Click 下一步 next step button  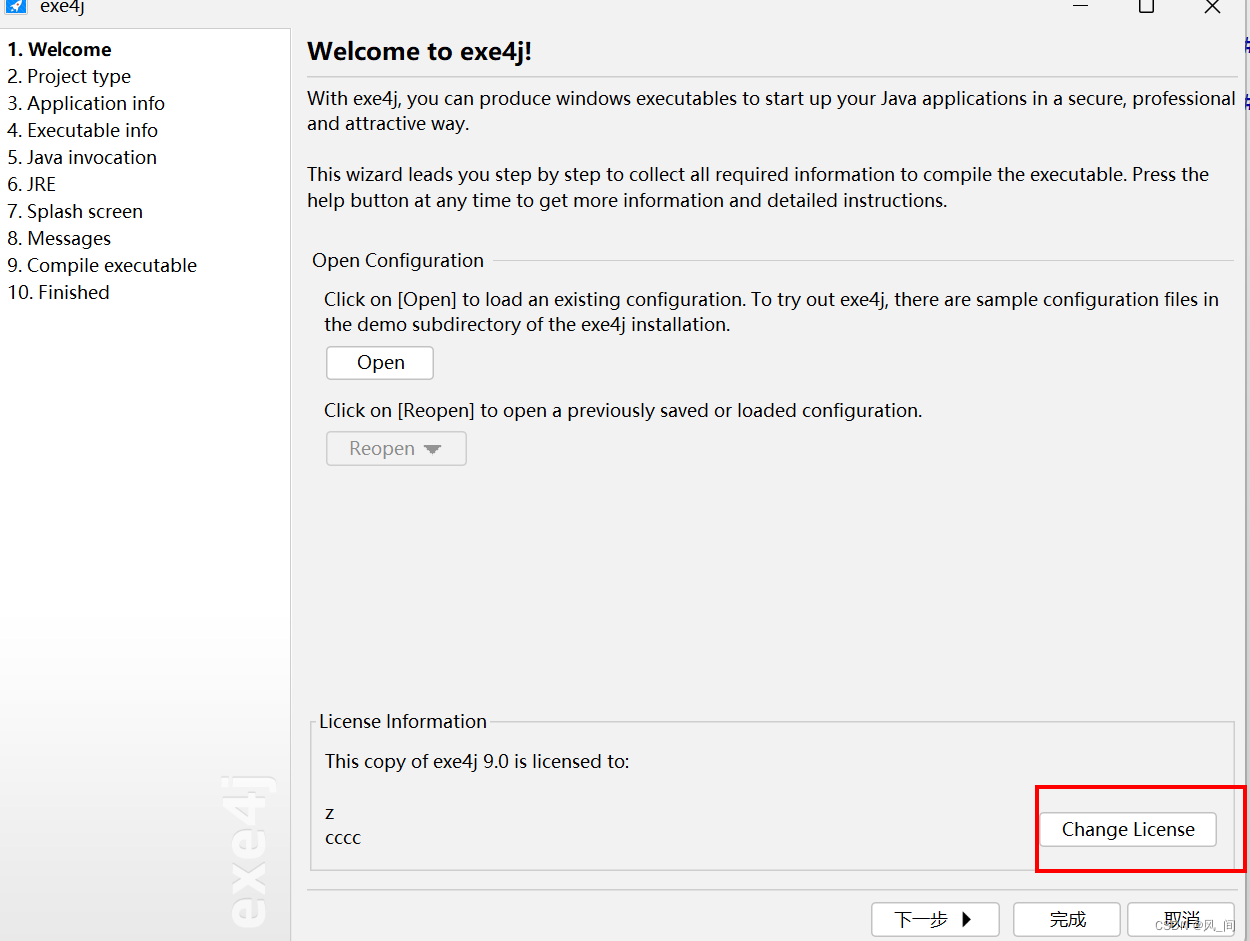click(x=935, y=919)
